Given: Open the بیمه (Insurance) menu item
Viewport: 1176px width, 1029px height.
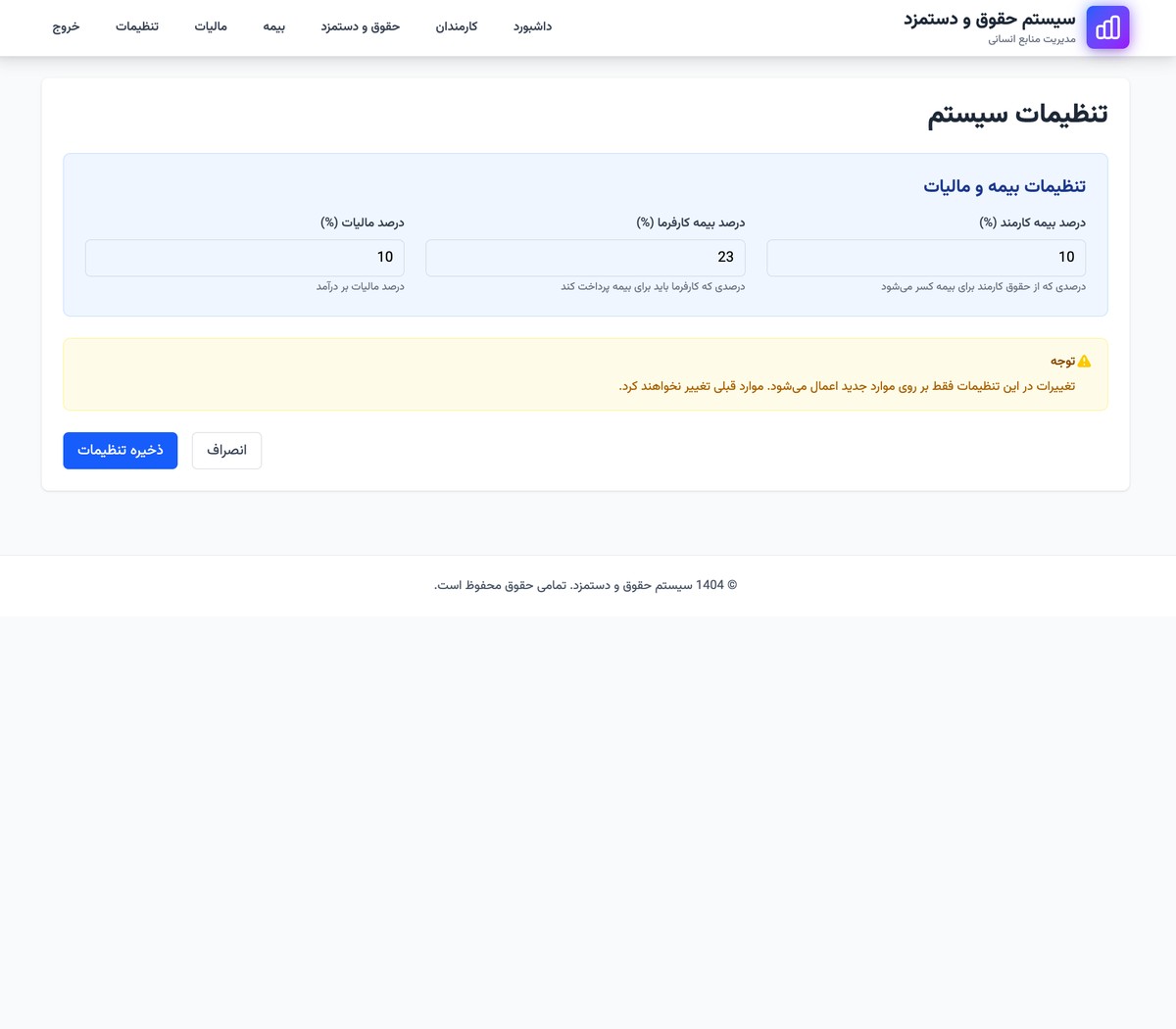Looking at the screenshot, I should (273, 26).
